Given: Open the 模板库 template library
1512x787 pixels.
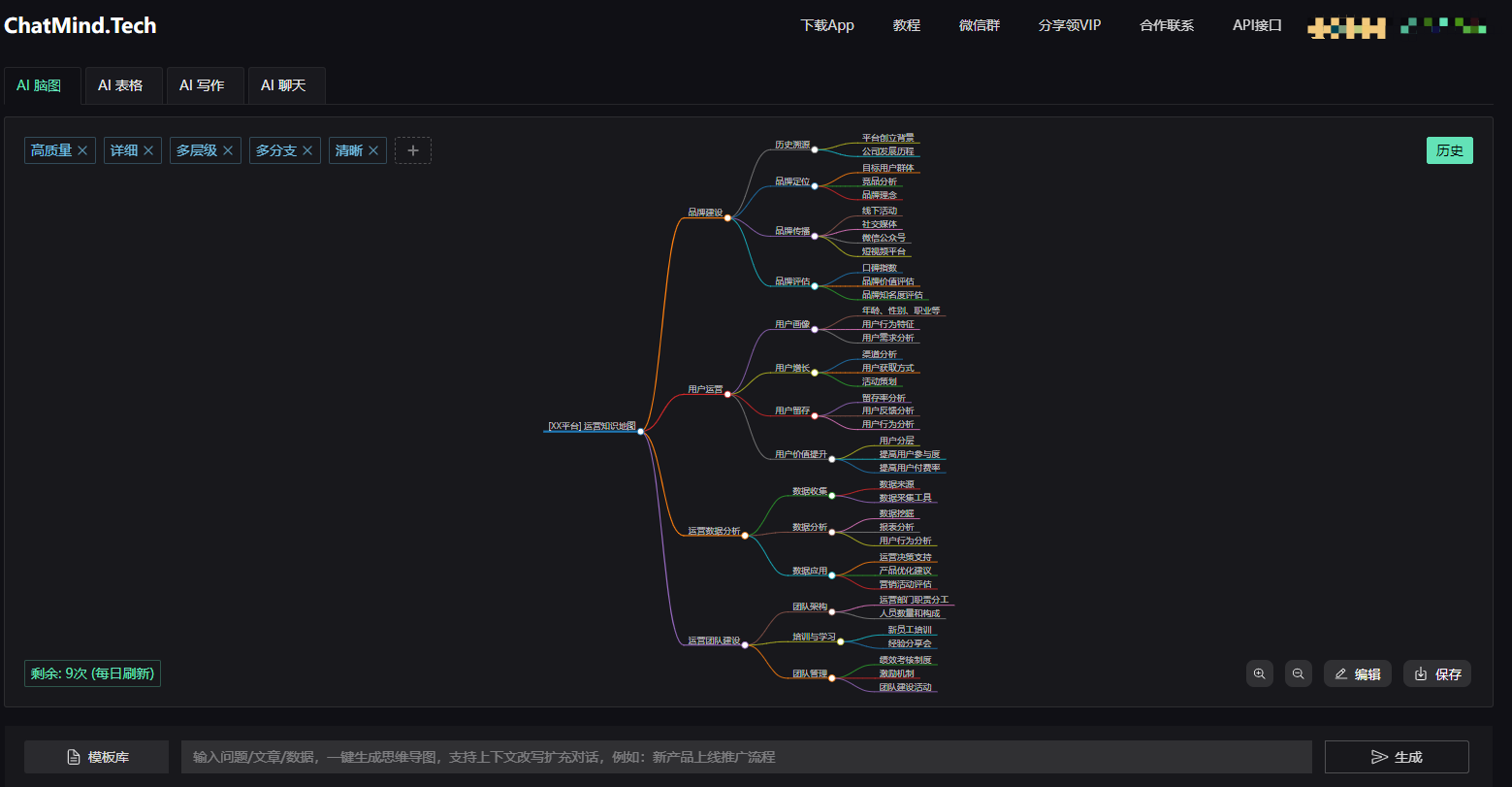Looking at the screenshot, I should coord(96,757).
